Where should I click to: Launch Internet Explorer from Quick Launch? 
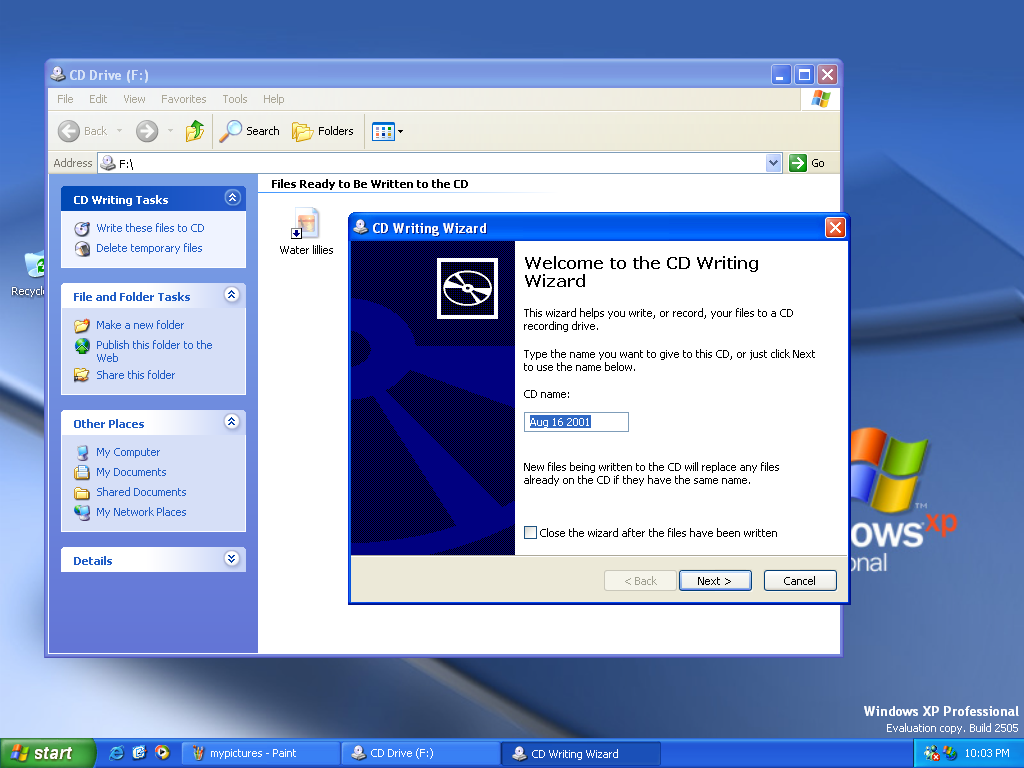tap(116, 753)
